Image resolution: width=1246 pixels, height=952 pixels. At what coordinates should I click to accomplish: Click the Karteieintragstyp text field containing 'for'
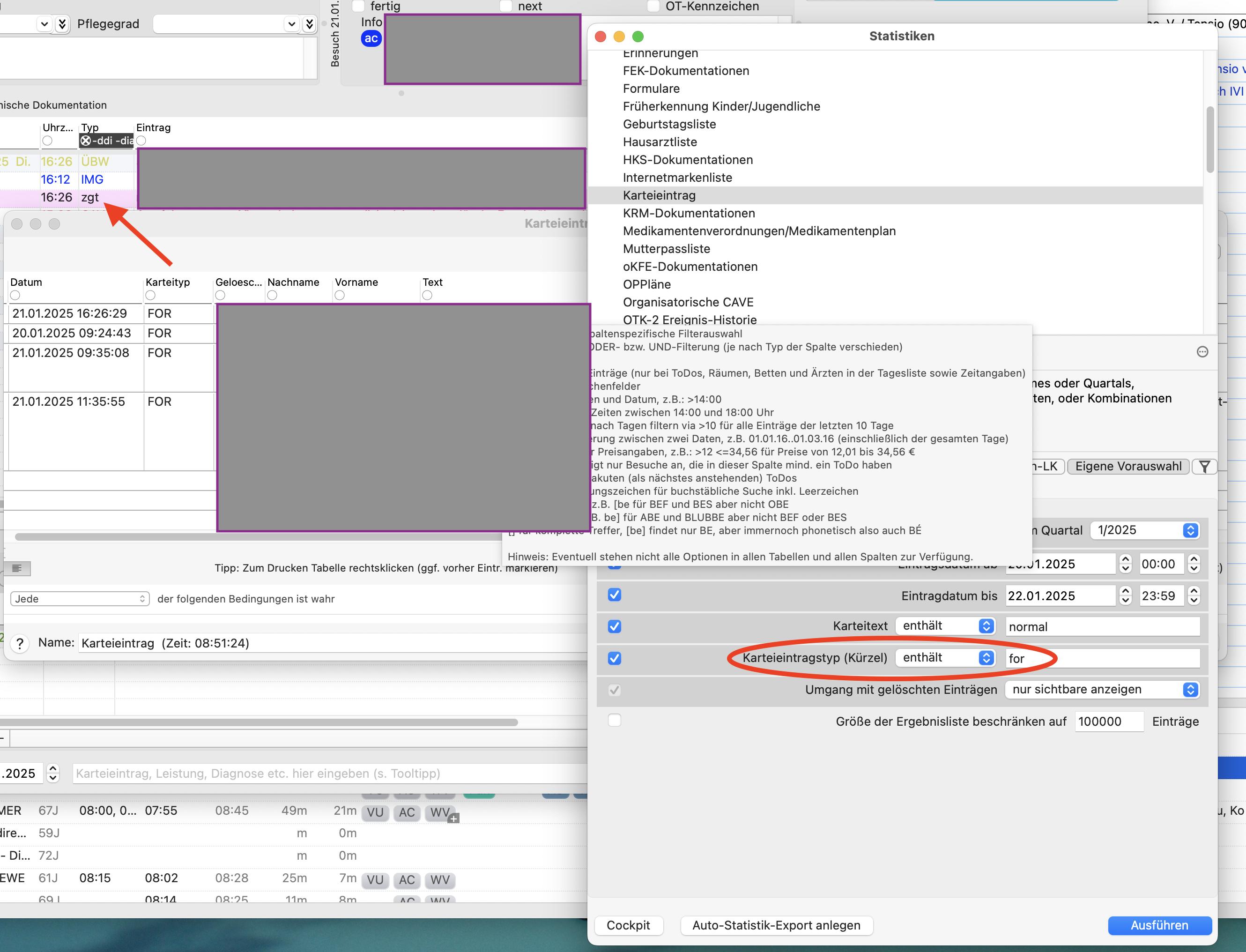pos(1103,658)
